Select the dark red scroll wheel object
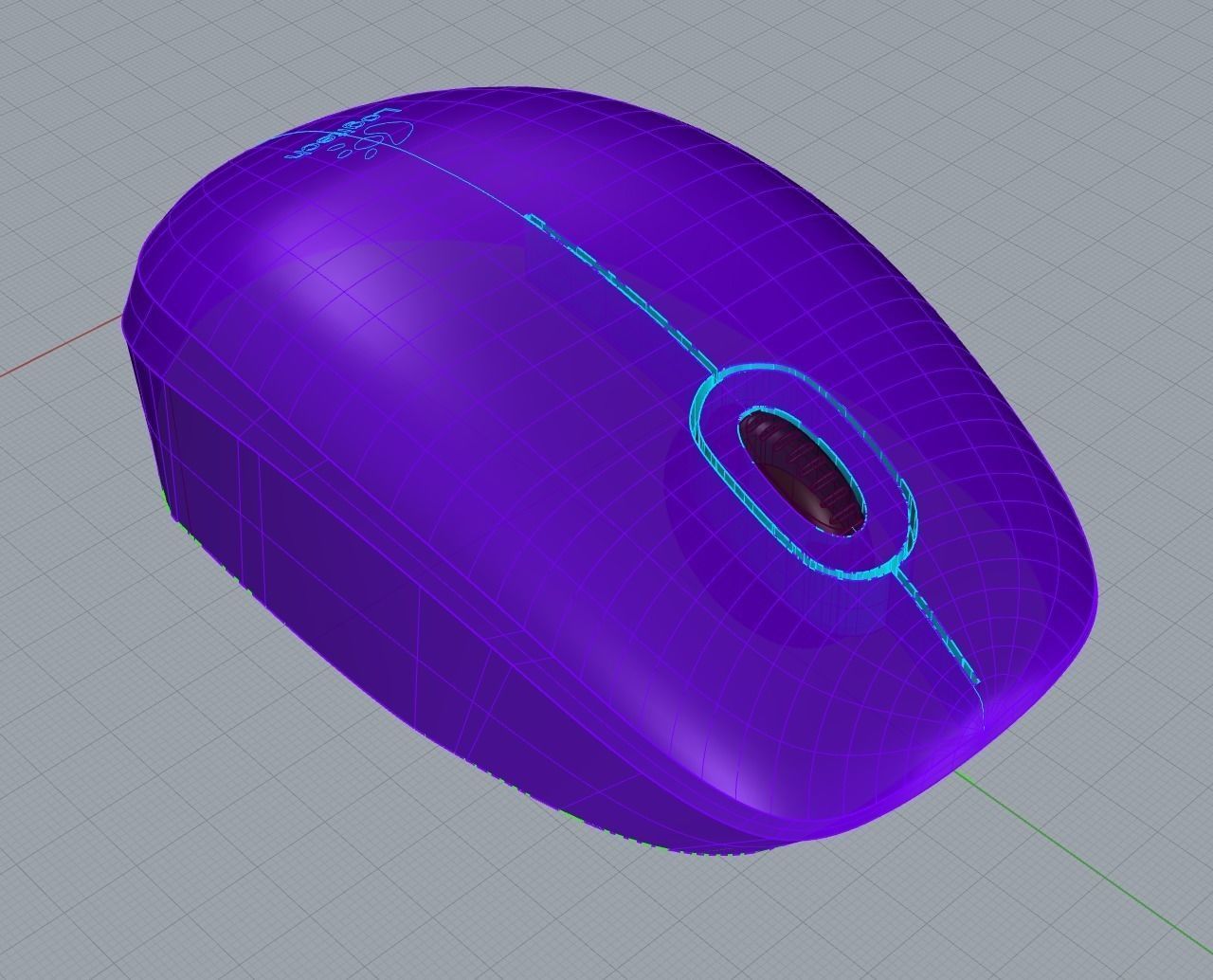 click(x=804, y=472)
